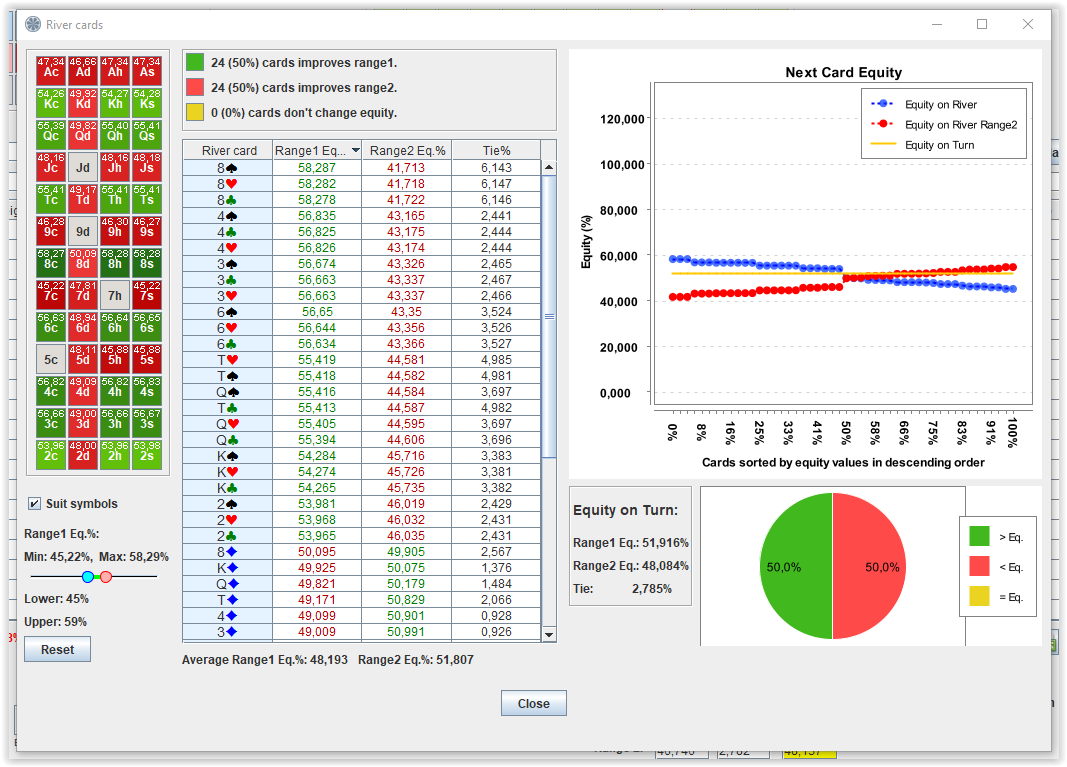Click the red improves range2 color swatch

coord(195,87)
